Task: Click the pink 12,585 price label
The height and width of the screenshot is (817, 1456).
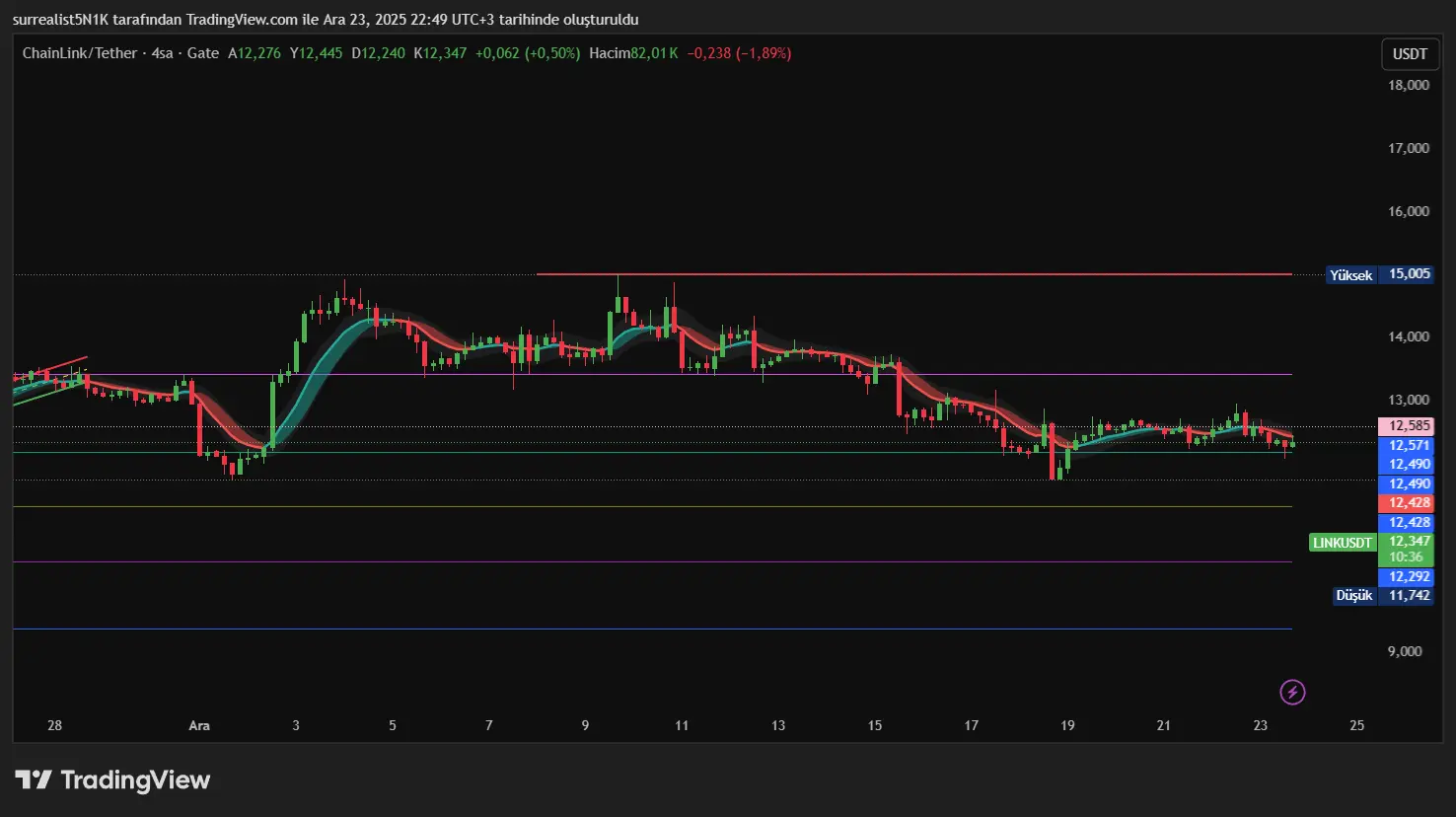Action: [x=1407, y=426]
